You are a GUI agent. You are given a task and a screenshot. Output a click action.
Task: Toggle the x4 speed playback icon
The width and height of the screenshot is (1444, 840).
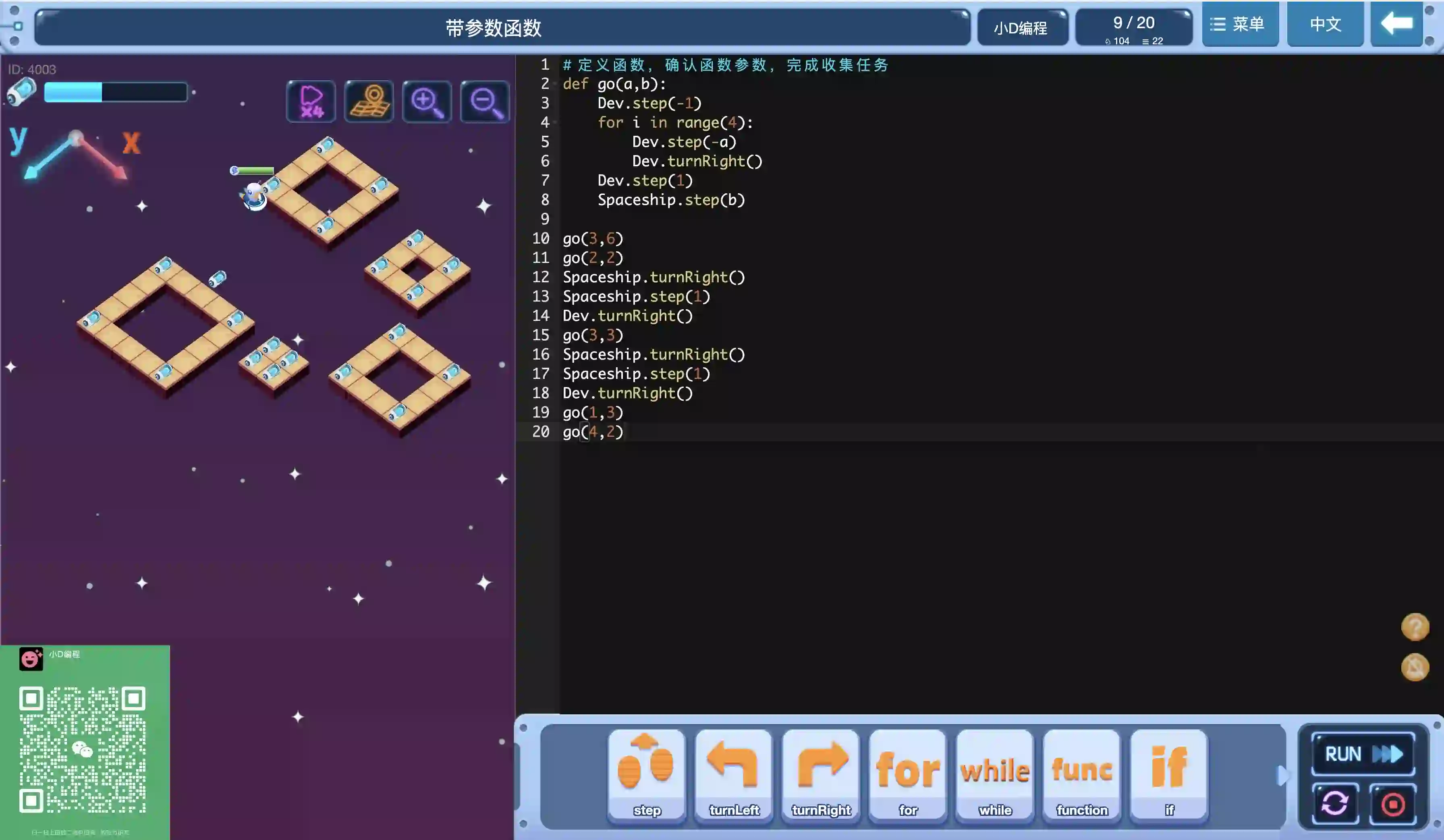click(311, 102)
